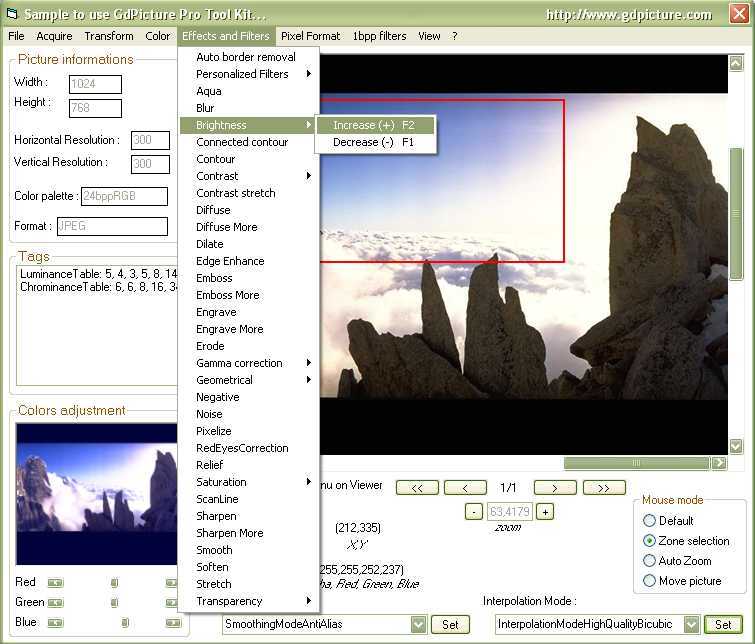Click the Colors adjustment preview thumbnail
The image size is (755, 644).
tap(96, 494)
